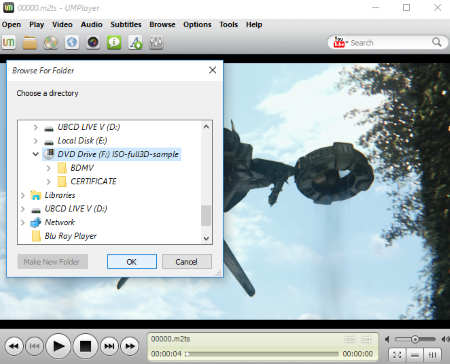This screenshot has width=450, height=364.
Task: Expand the Libraries node
Action: (x=23, y=195)
